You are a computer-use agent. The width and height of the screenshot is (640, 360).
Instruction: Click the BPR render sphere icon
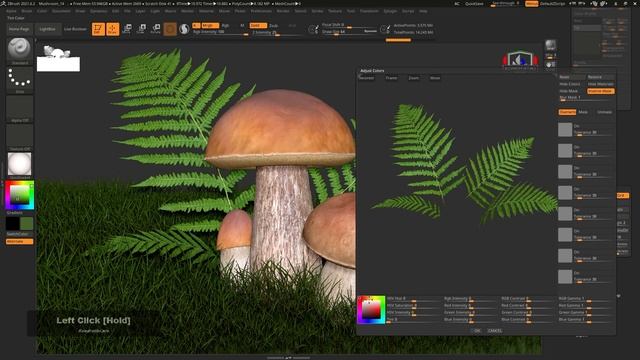tap(551, 46)
